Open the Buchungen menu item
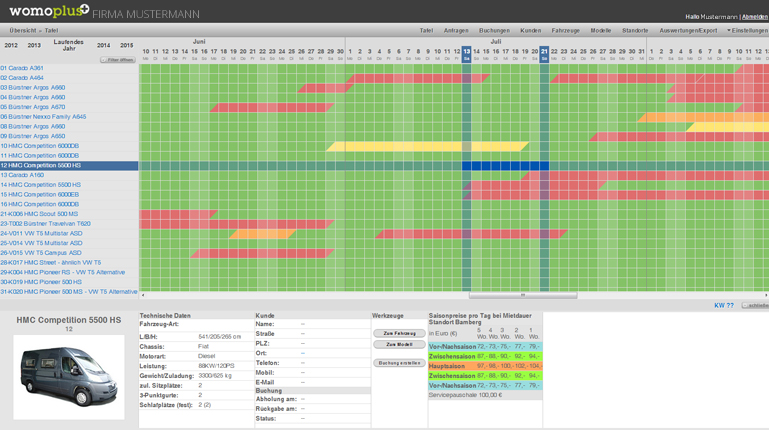 pyautogui.click(x=494, y=30)
